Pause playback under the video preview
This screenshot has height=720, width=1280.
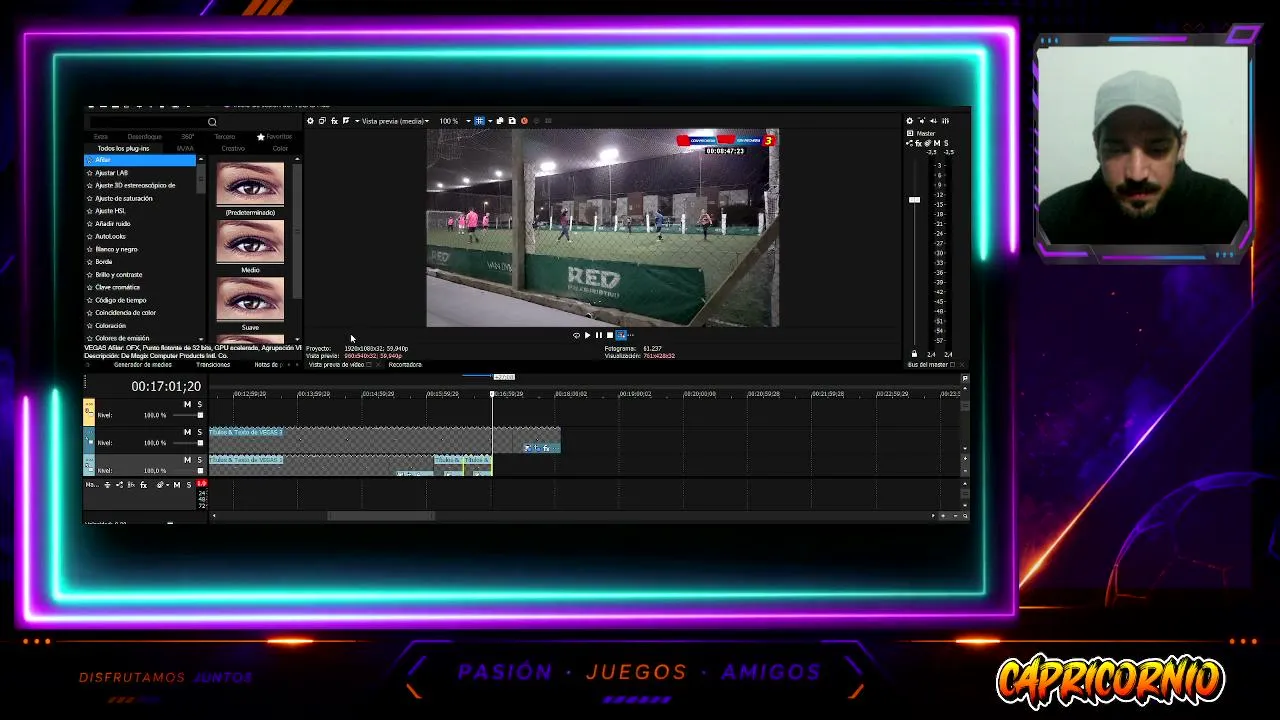pyautogui.click(x=599, y=336)
